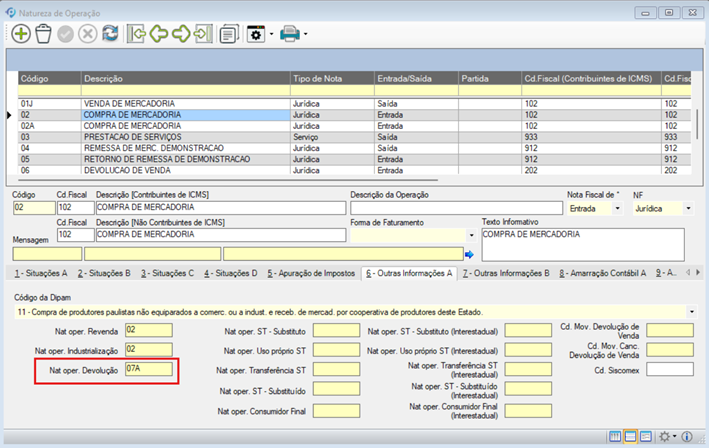Click the green plus add record icon
This screenshot has width=709, height=448.
[x=21, y=34]
